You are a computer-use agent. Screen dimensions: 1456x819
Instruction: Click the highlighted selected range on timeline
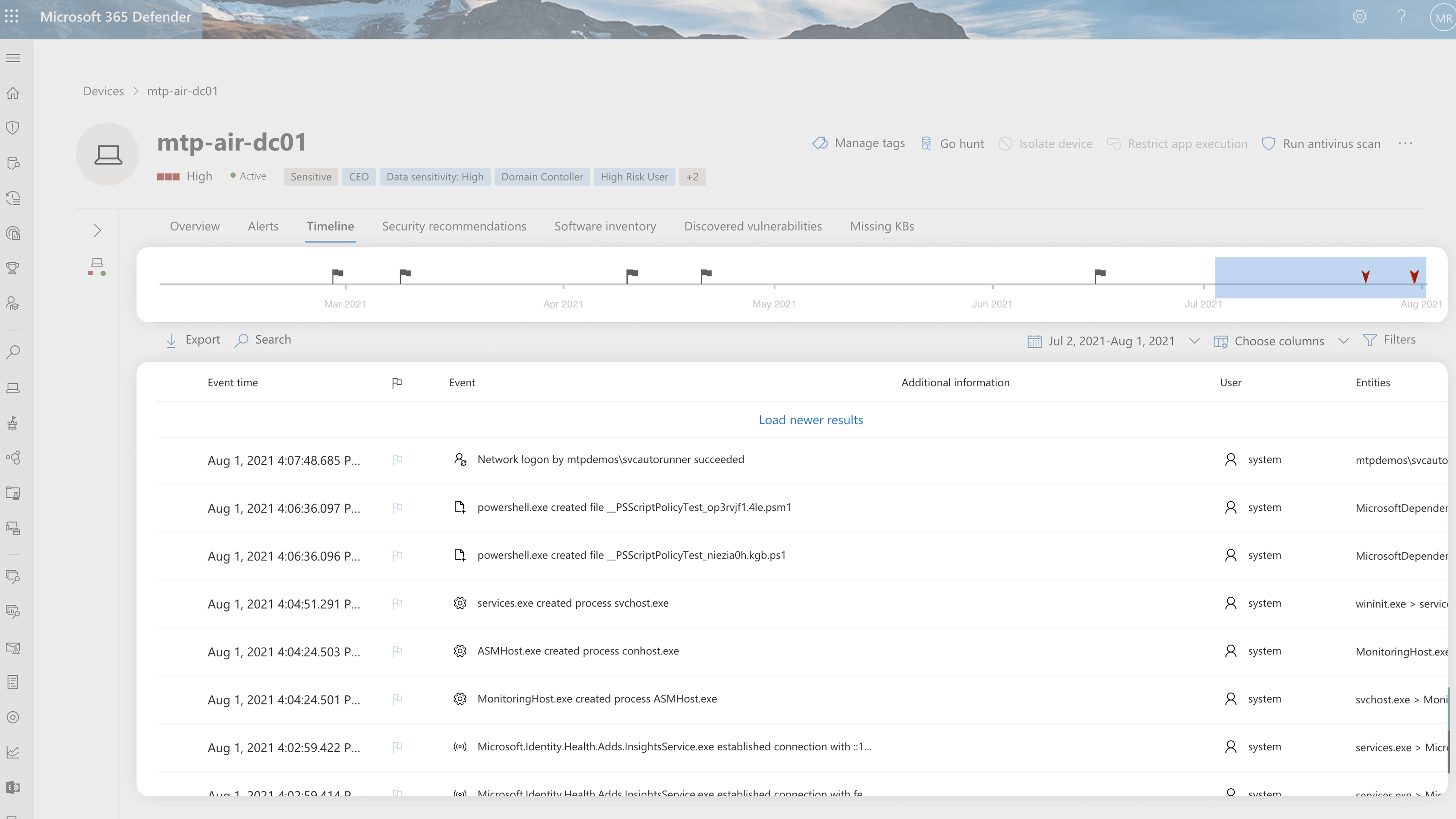point(1320,278)
